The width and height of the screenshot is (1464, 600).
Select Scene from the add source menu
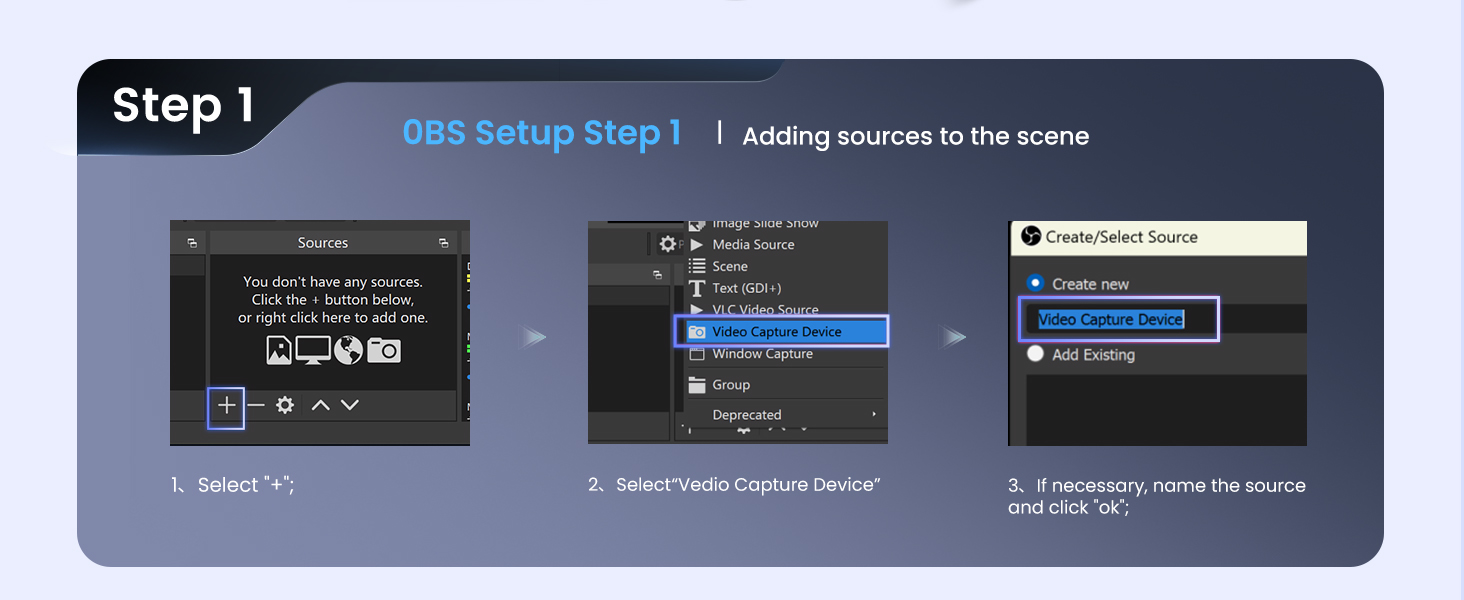click(731, 266)
